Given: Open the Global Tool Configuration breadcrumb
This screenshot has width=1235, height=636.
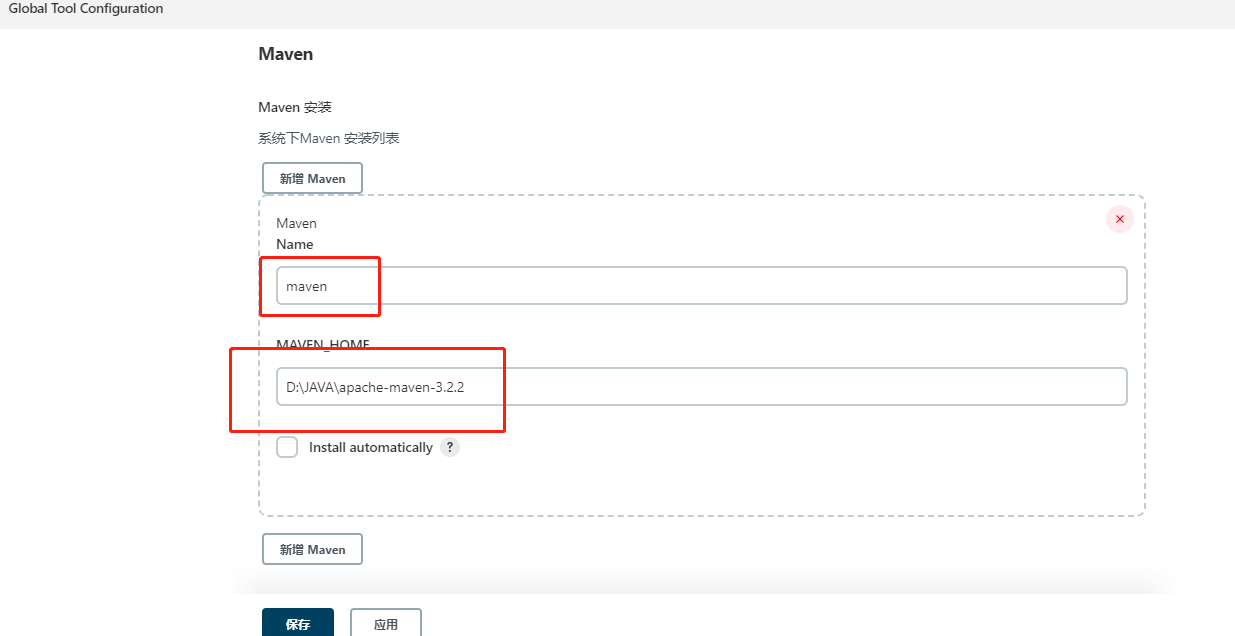Looking at the screenshot, I should (86, 8).
